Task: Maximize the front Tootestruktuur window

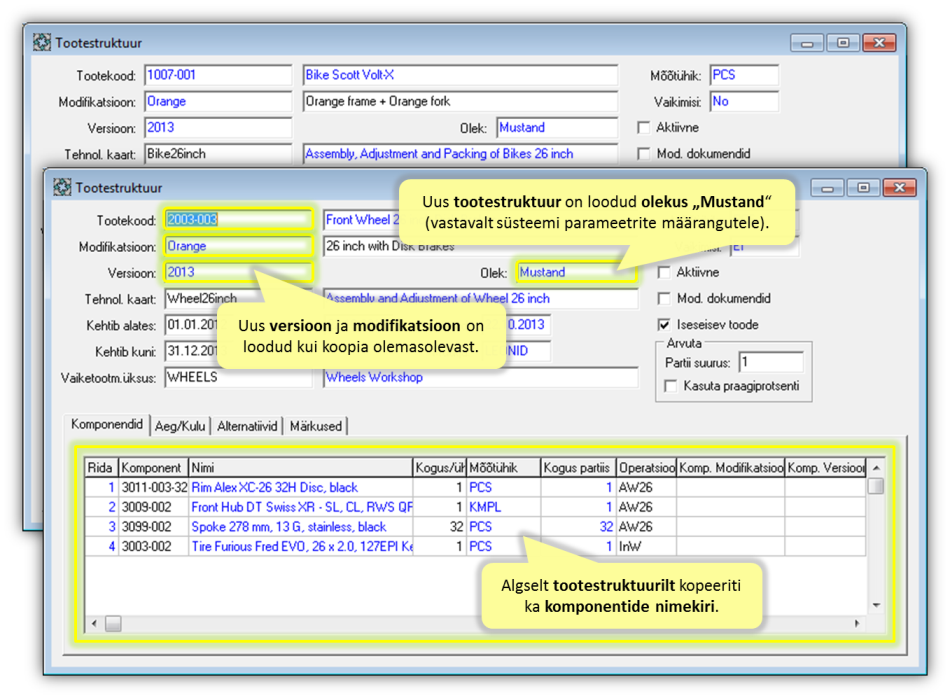Action: click(x=863, y=188)
